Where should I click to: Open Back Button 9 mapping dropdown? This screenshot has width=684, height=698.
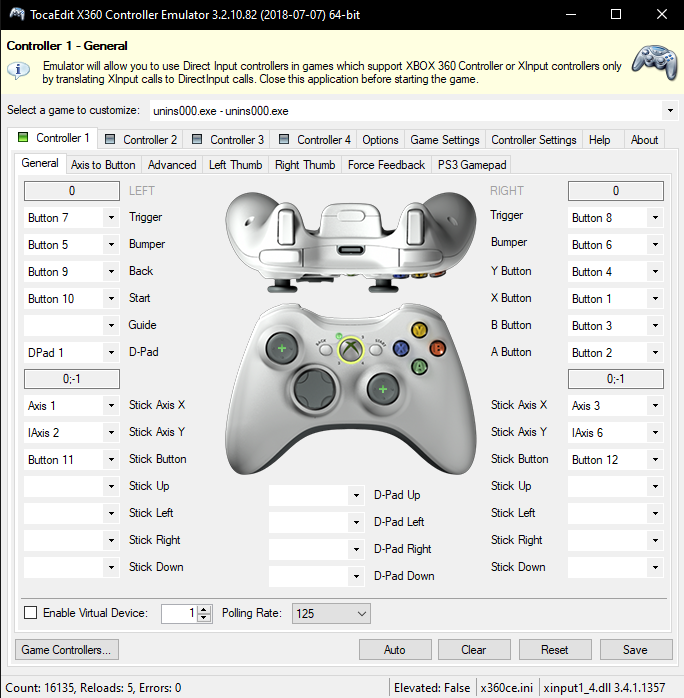pos(111,272)
